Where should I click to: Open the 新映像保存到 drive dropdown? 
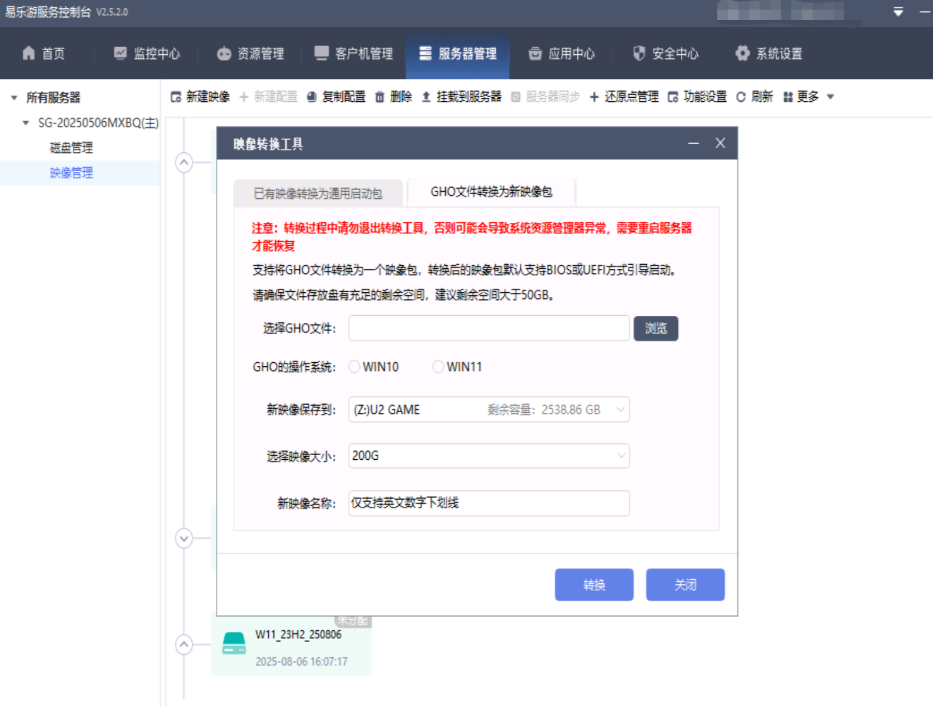[489, 409]
